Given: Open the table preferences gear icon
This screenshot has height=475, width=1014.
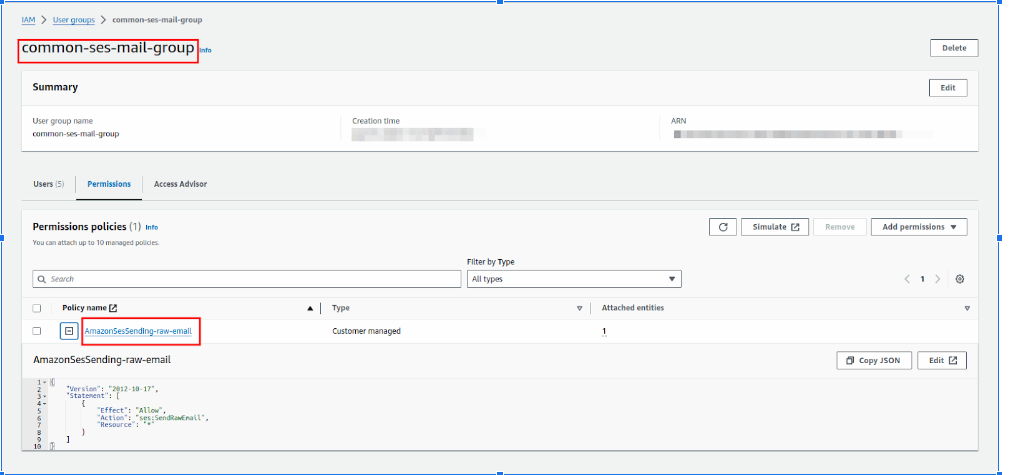Looking at the screenshot, I should coord(960,279).
